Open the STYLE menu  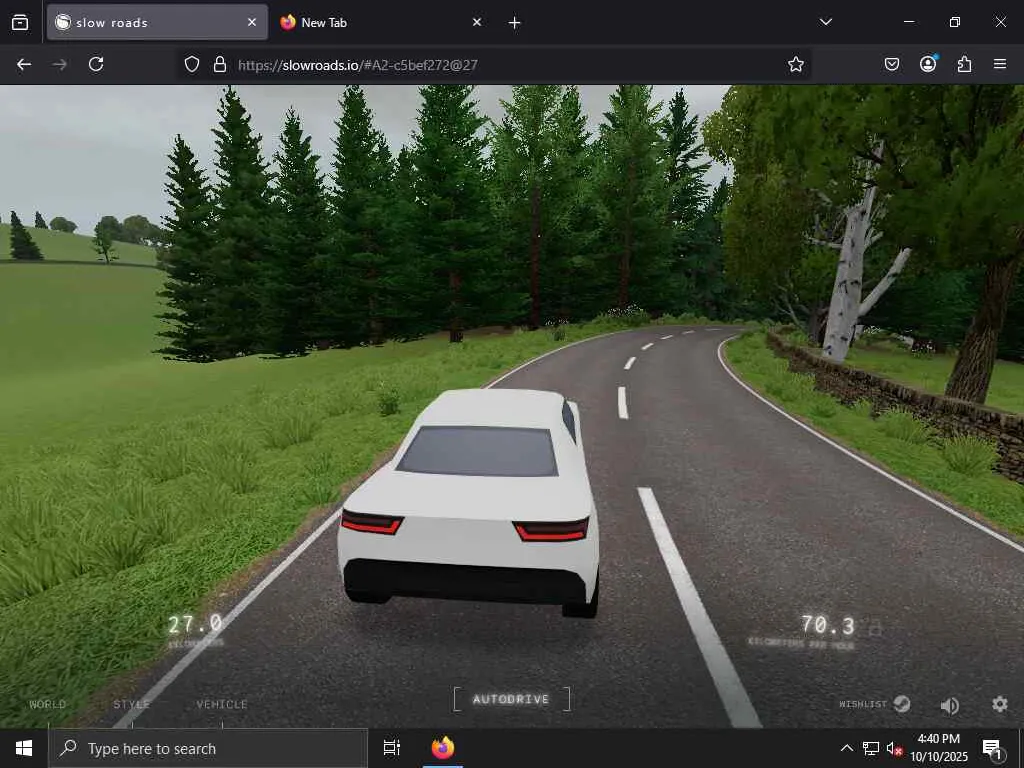pos(131,704)
